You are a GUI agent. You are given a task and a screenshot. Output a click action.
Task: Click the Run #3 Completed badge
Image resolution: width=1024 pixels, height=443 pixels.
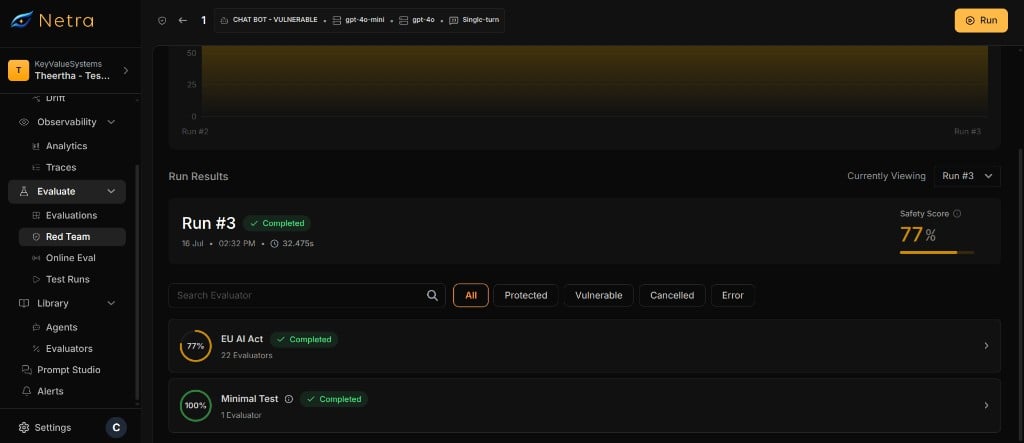tap(277, 223)
